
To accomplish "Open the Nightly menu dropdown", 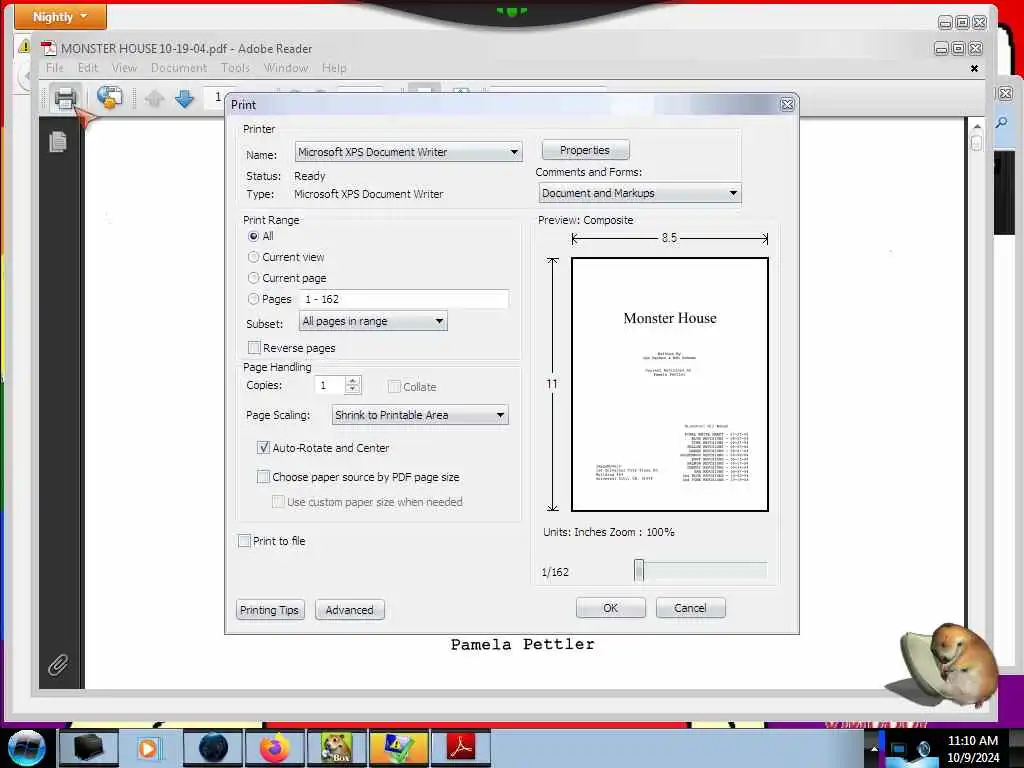I will click(x=60, y=17).
